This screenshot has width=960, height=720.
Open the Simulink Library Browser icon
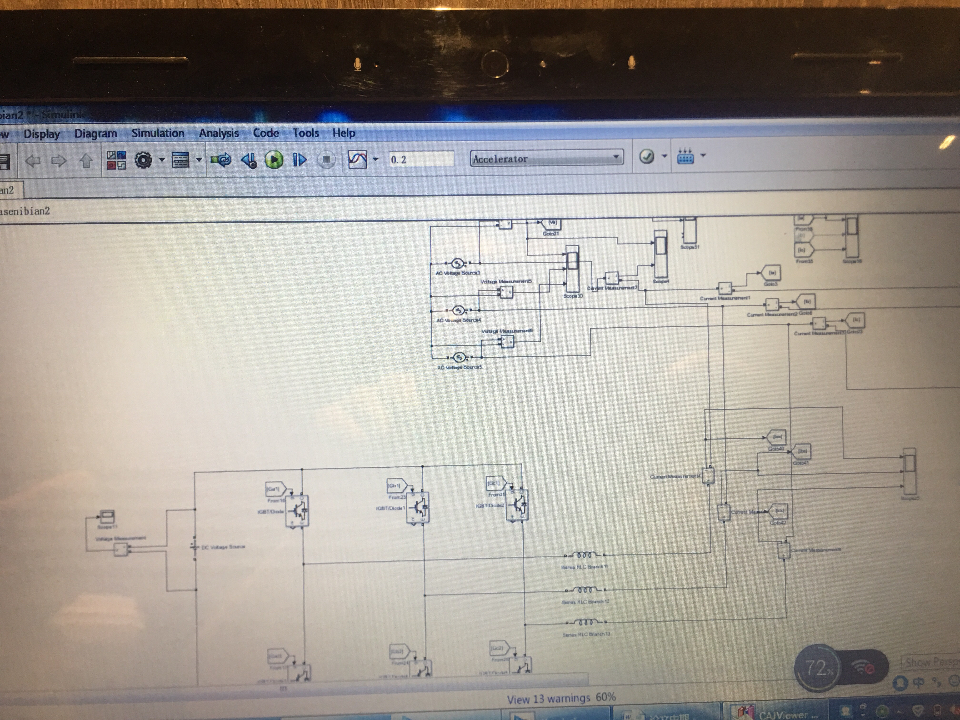pyautogui.click(x=116, y=160)
